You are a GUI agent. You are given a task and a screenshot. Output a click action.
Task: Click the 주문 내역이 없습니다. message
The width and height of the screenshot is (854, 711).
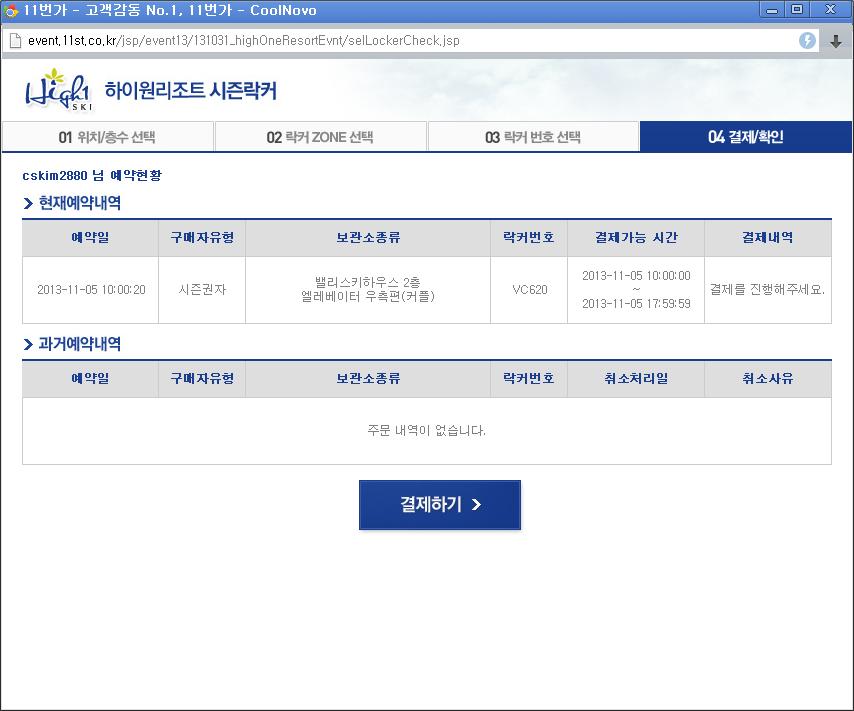pyautogui.click(x=426, y=430)
